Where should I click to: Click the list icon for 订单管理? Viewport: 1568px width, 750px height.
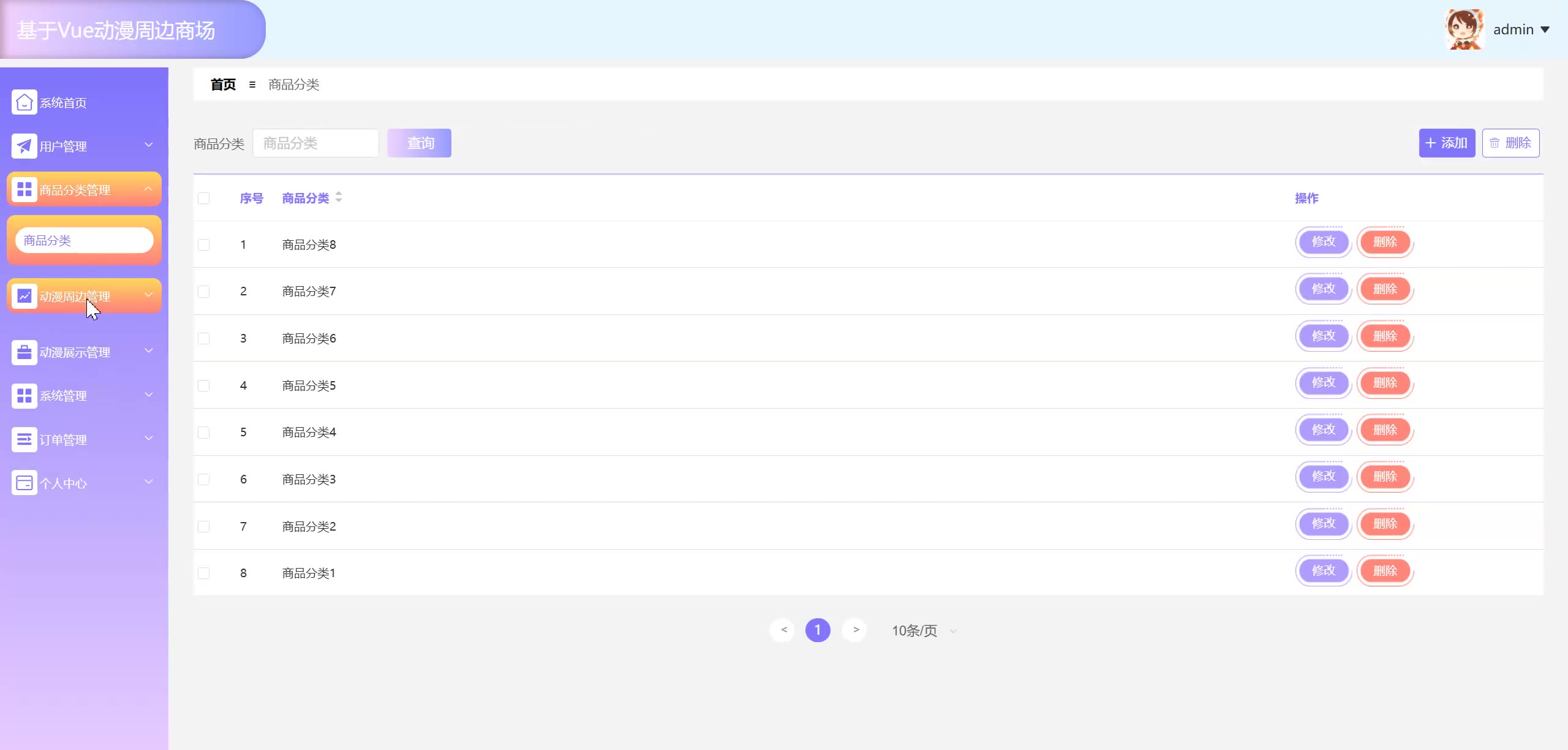pyautogui.click(x=24, y=439)
